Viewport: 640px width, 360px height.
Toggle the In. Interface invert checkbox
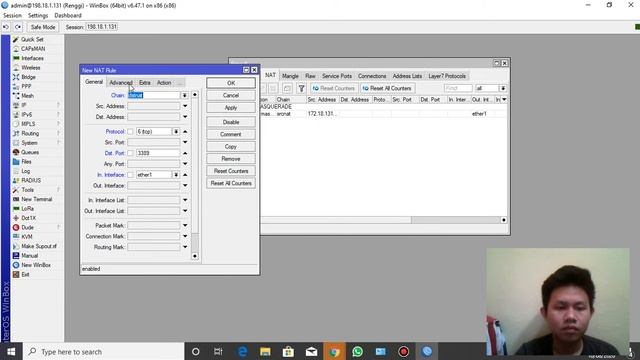click(x=130, y=175)
